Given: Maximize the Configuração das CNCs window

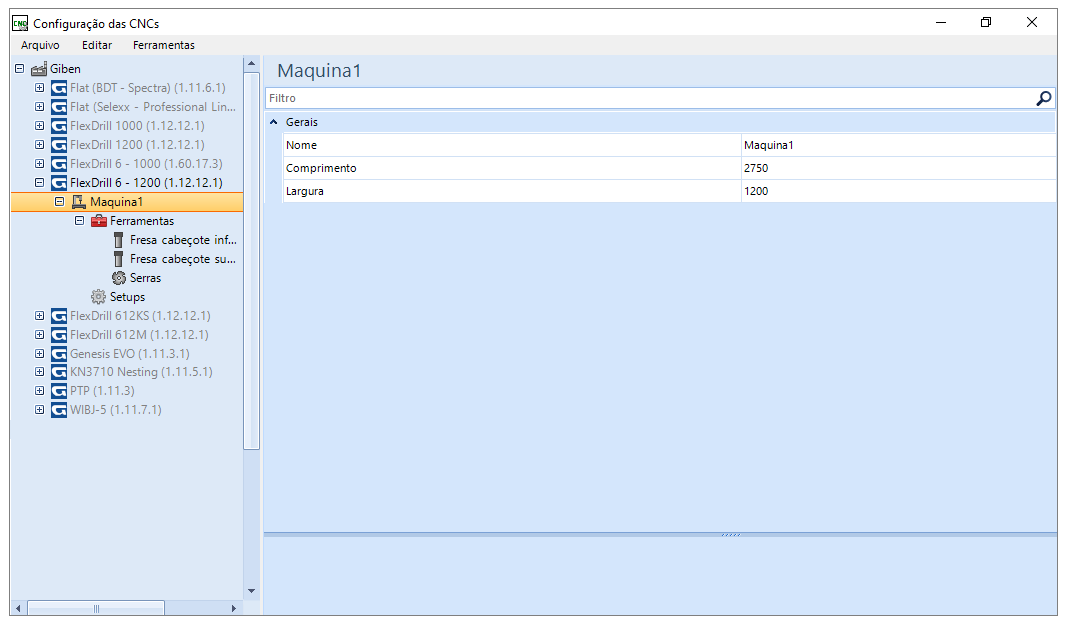Looking at the screenshot, I should [986, 22].
